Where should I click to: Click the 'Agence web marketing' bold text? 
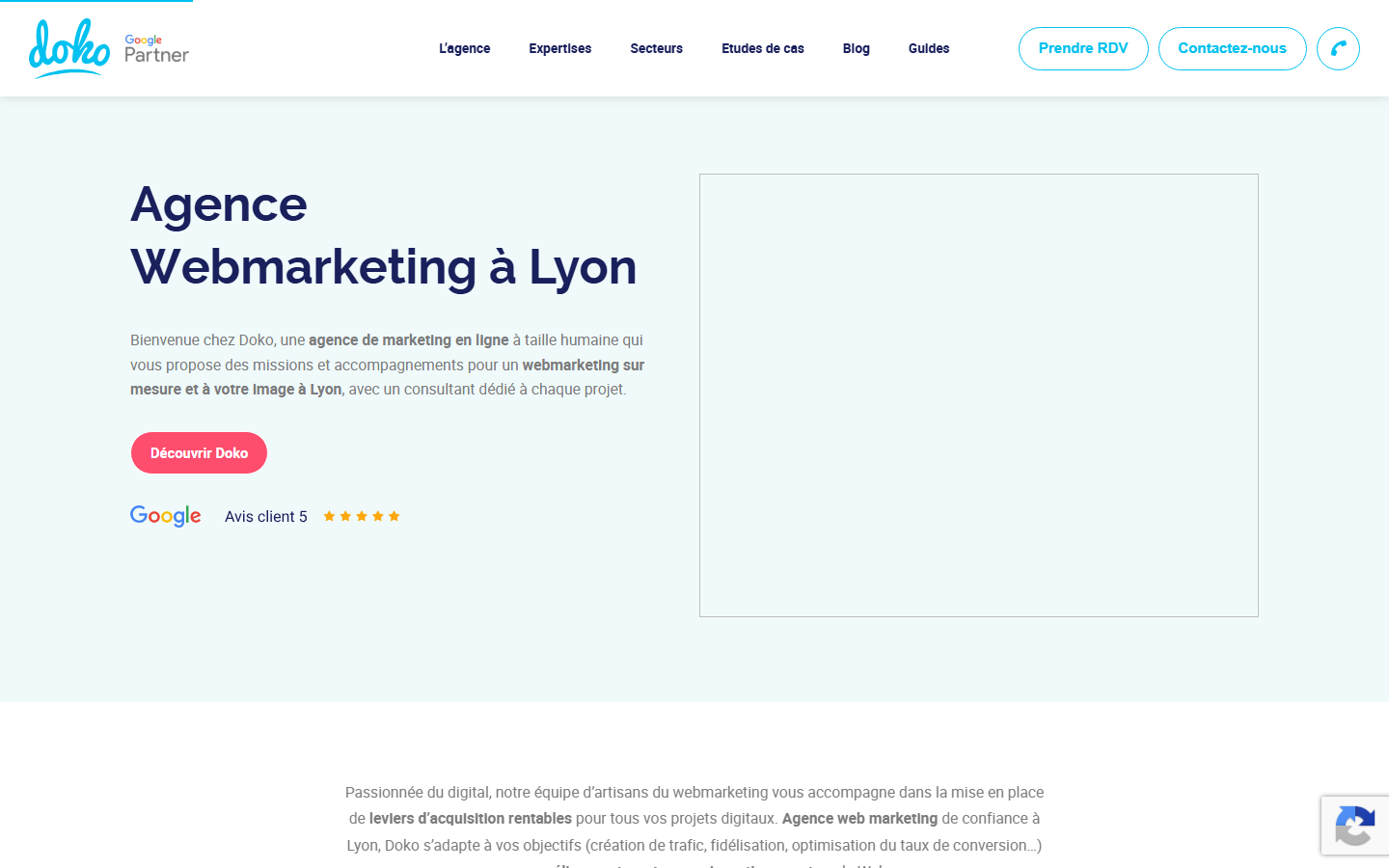pyautogui.click(x=859, y=819)
